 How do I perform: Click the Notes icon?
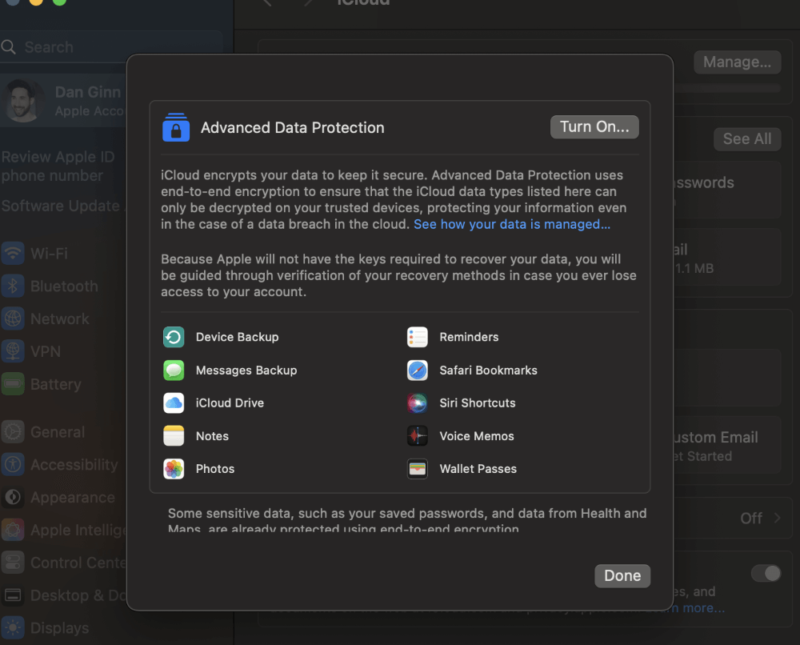click(x=173, y=436)
